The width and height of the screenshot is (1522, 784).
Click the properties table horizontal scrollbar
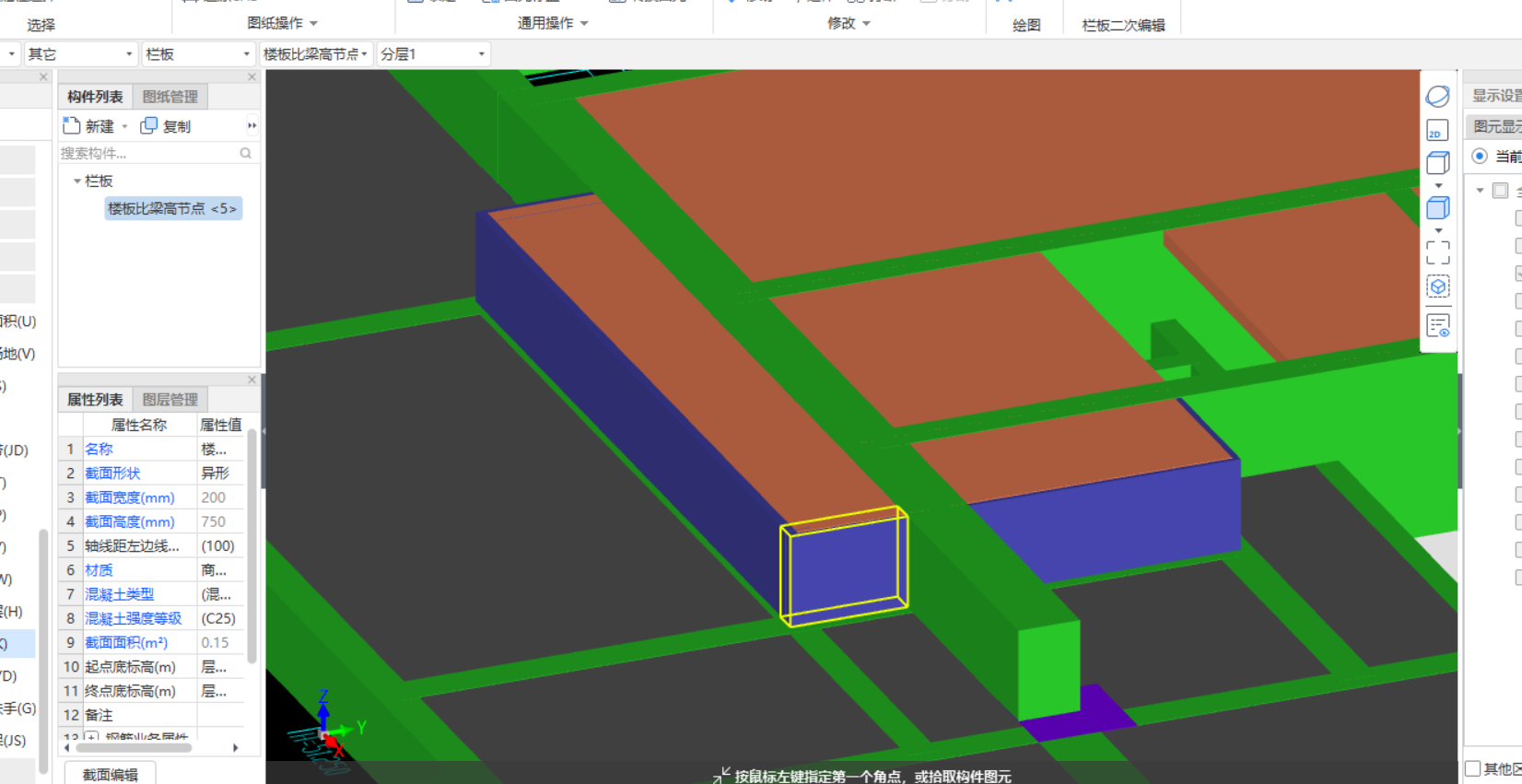coord(133,747)
